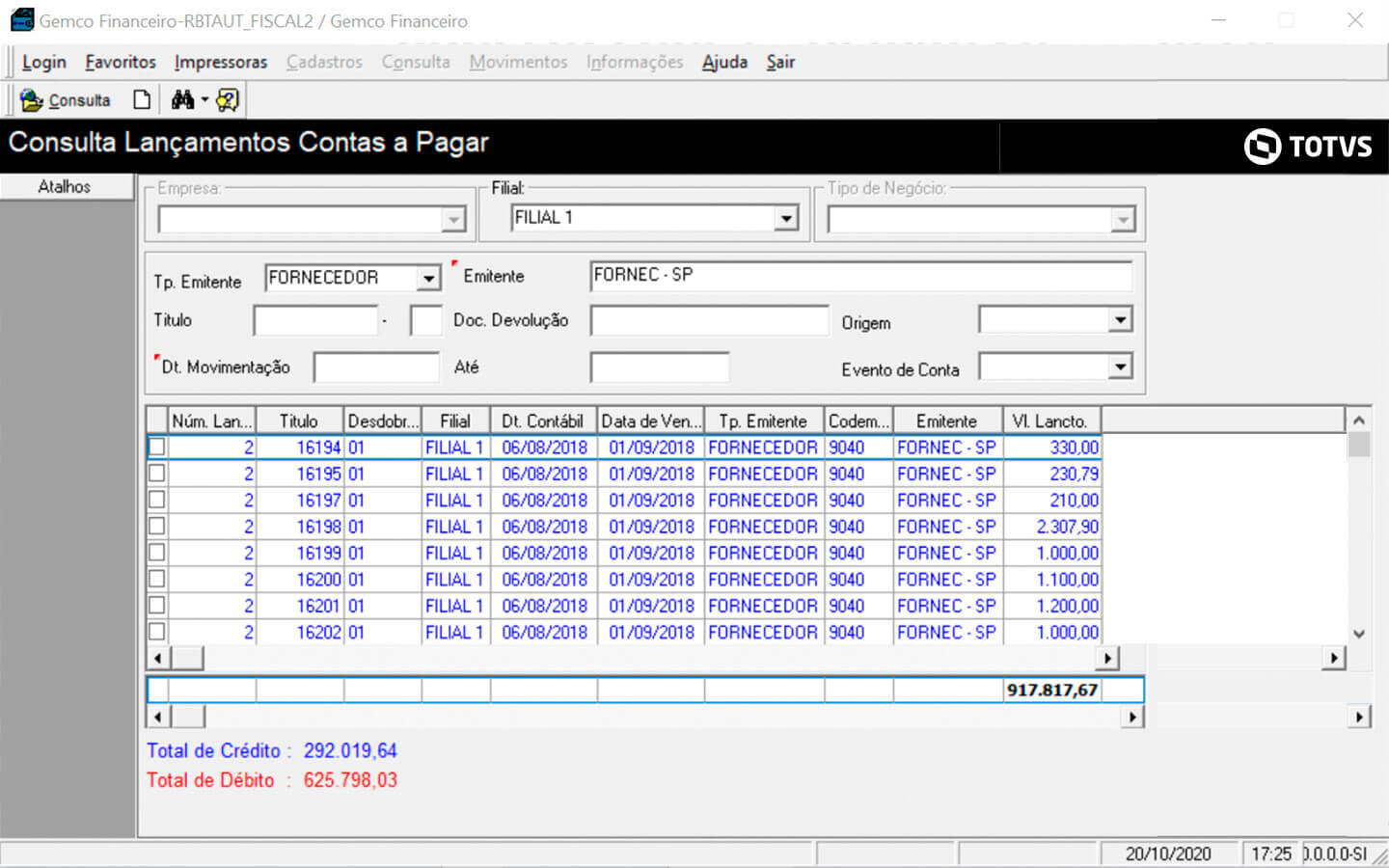Tick the checkbox for título 16194
This screenshot has width=1389, height=868.
(x=157, y=448)
